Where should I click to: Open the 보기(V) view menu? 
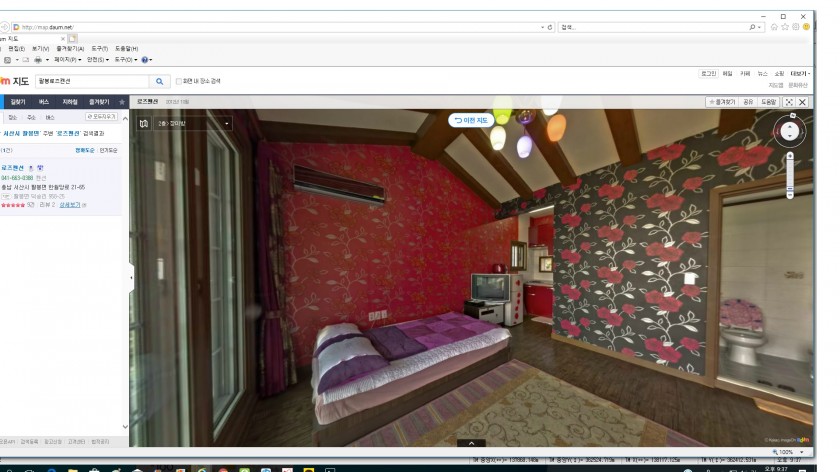[40, 49]
